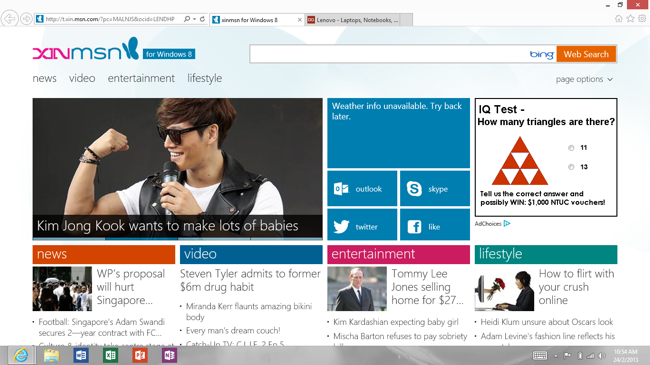Viewport: 650px width, 365px height.
Task: Open Miranda Kerr bikini body link
Action: coord(249,311)
